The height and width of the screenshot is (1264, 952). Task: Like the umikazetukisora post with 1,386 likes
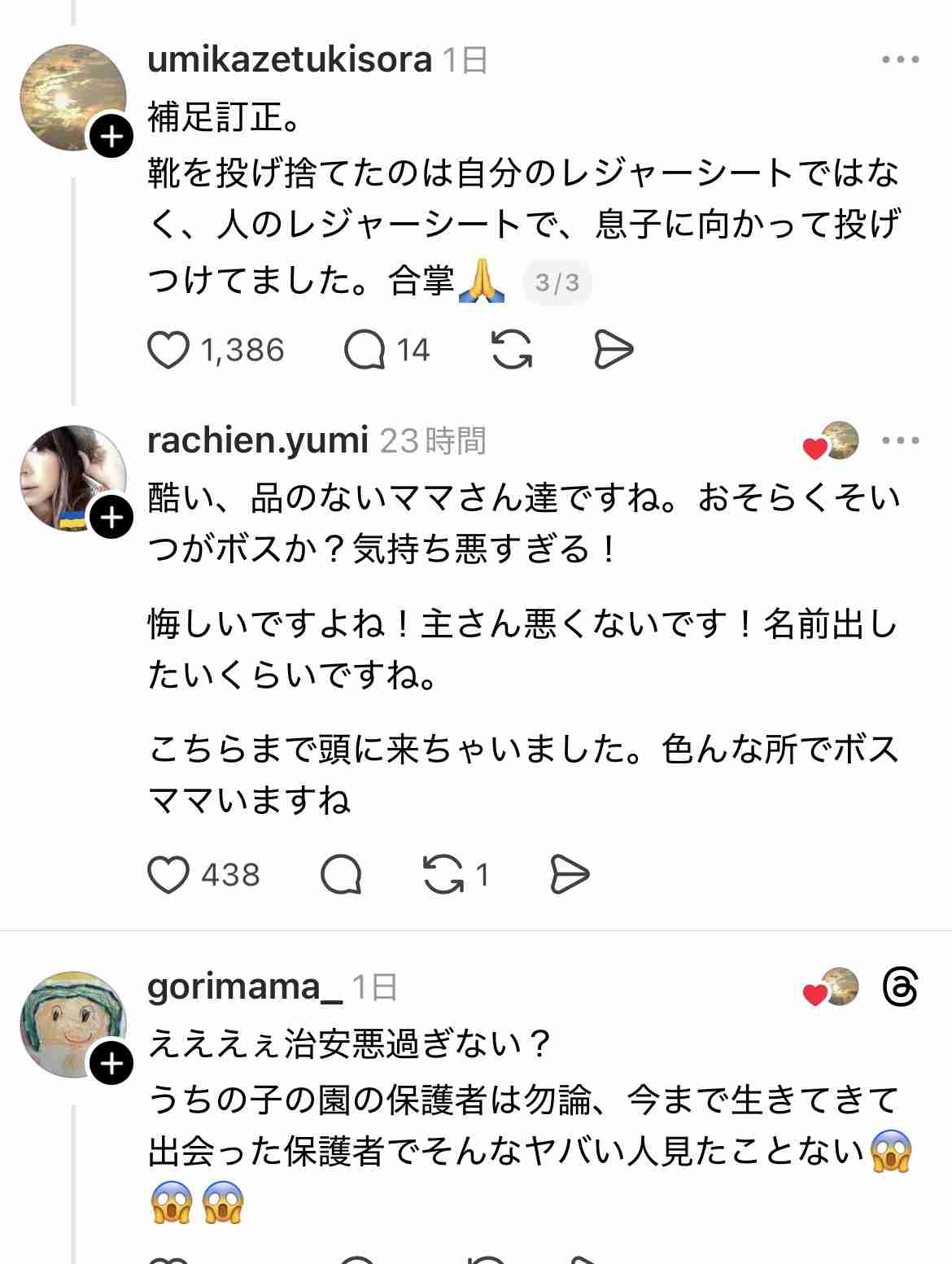point(168,351)
